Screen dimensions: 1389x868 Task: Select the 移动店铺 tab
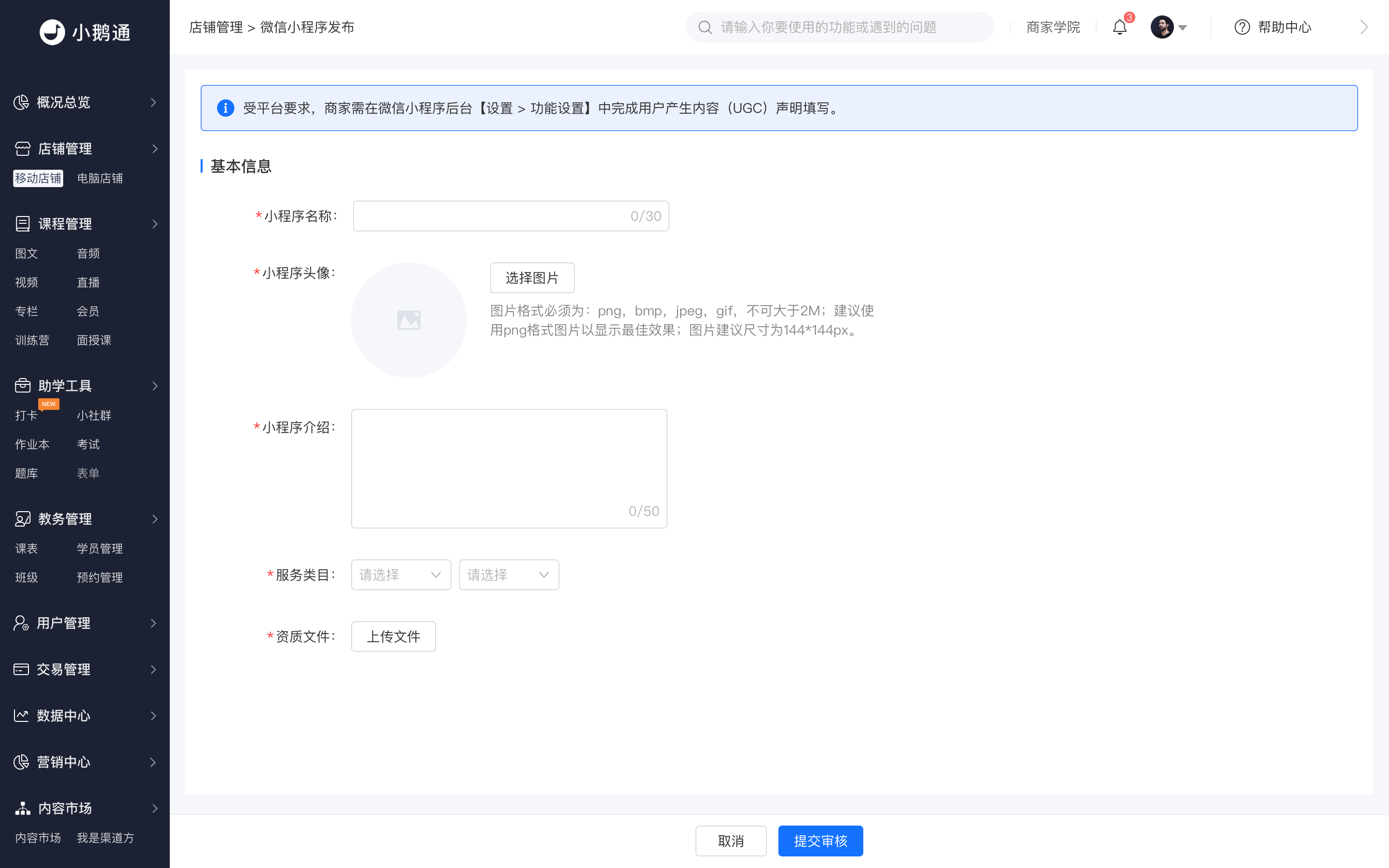tap(38, 178)
